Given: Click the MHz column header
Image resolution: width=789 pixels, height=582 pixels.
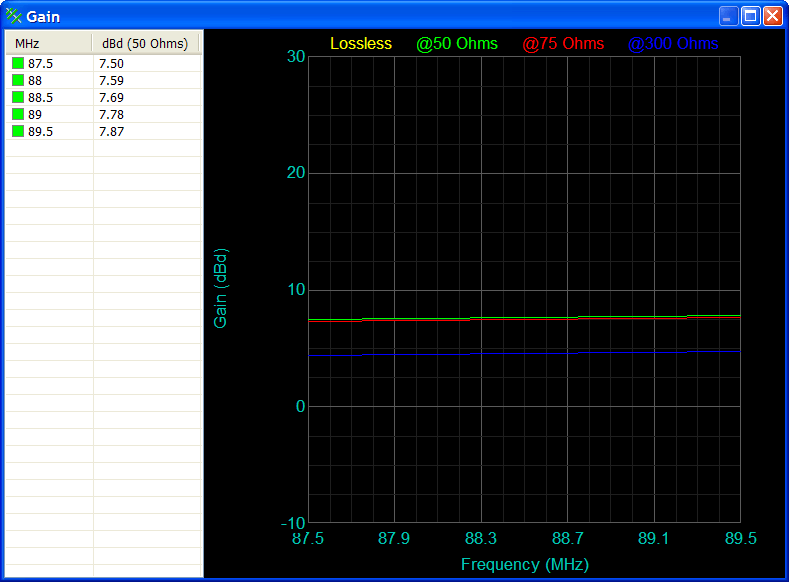Looking at the screenshot, I should [x=49, y=44].
